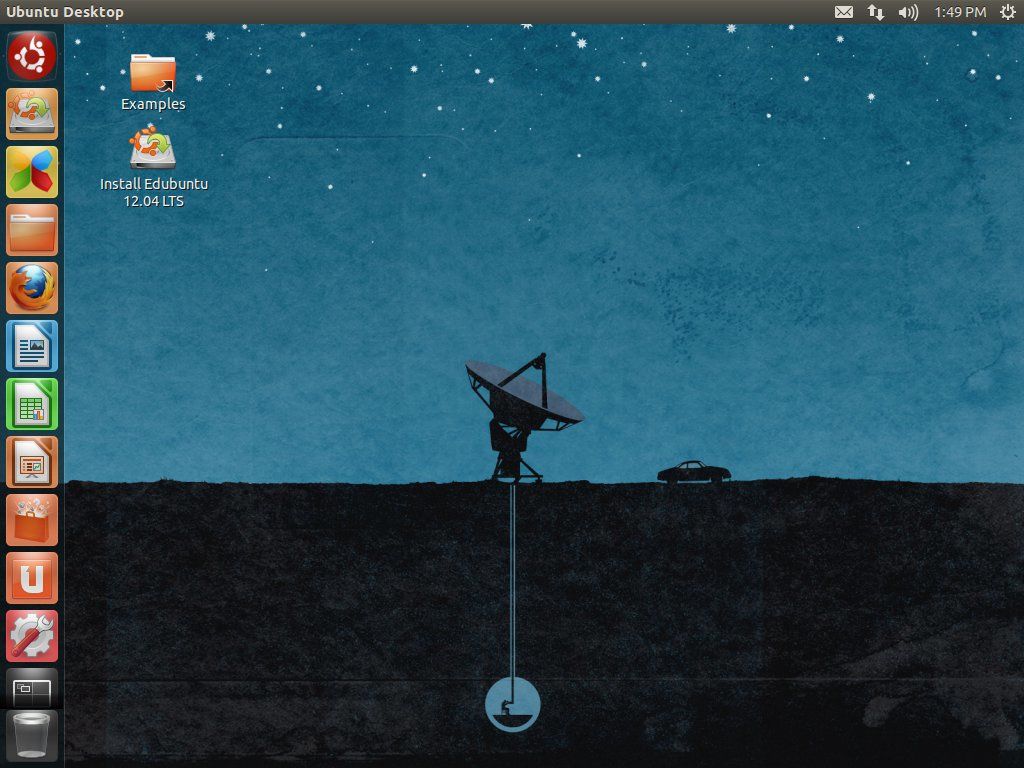The width and height of the screenshot is (1024, 768).
Task: Open LibreOffice Writer from launcher
Action: pos(32,346)
